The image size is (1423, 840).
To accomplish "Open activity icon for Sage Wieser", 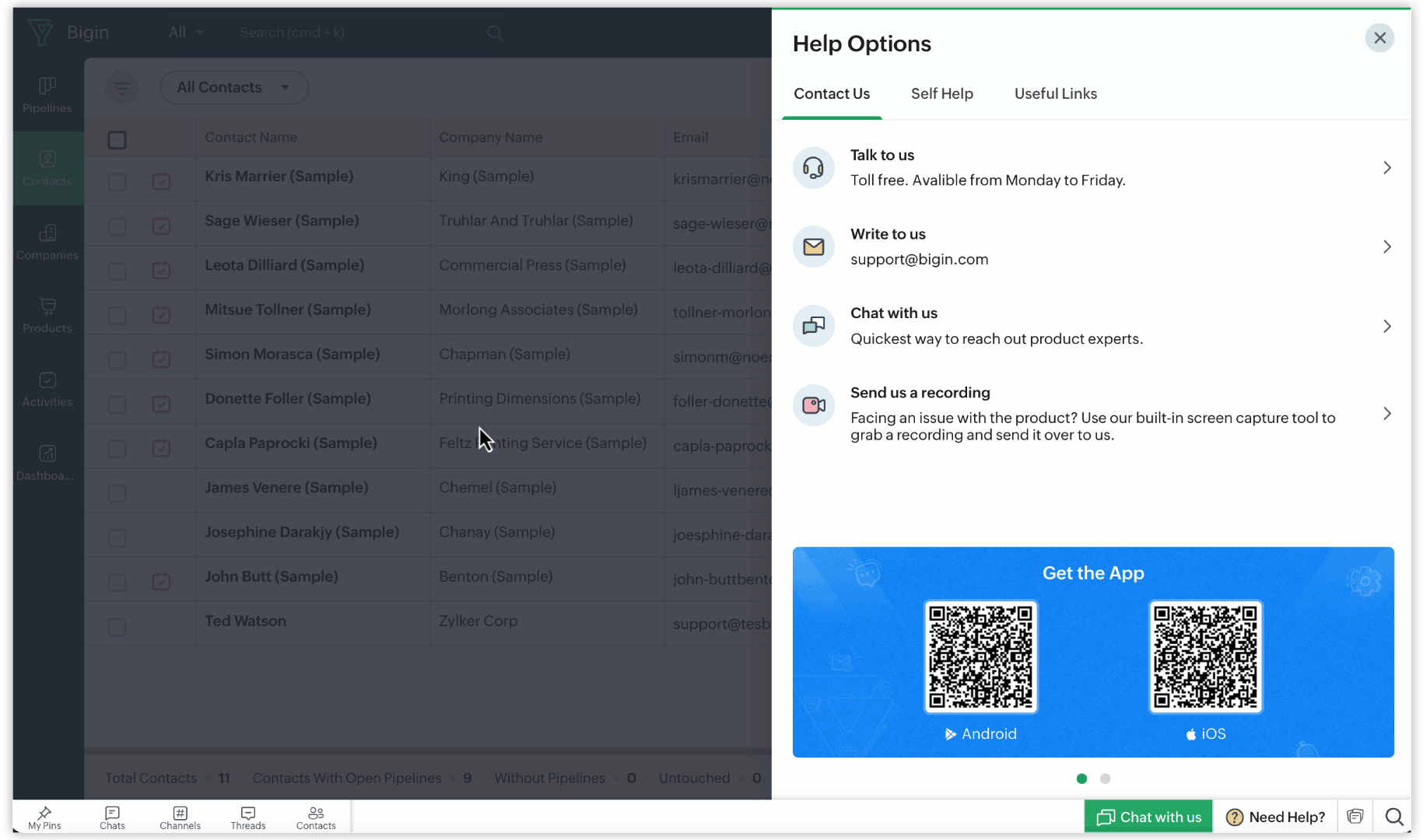I will click(161, 226).
